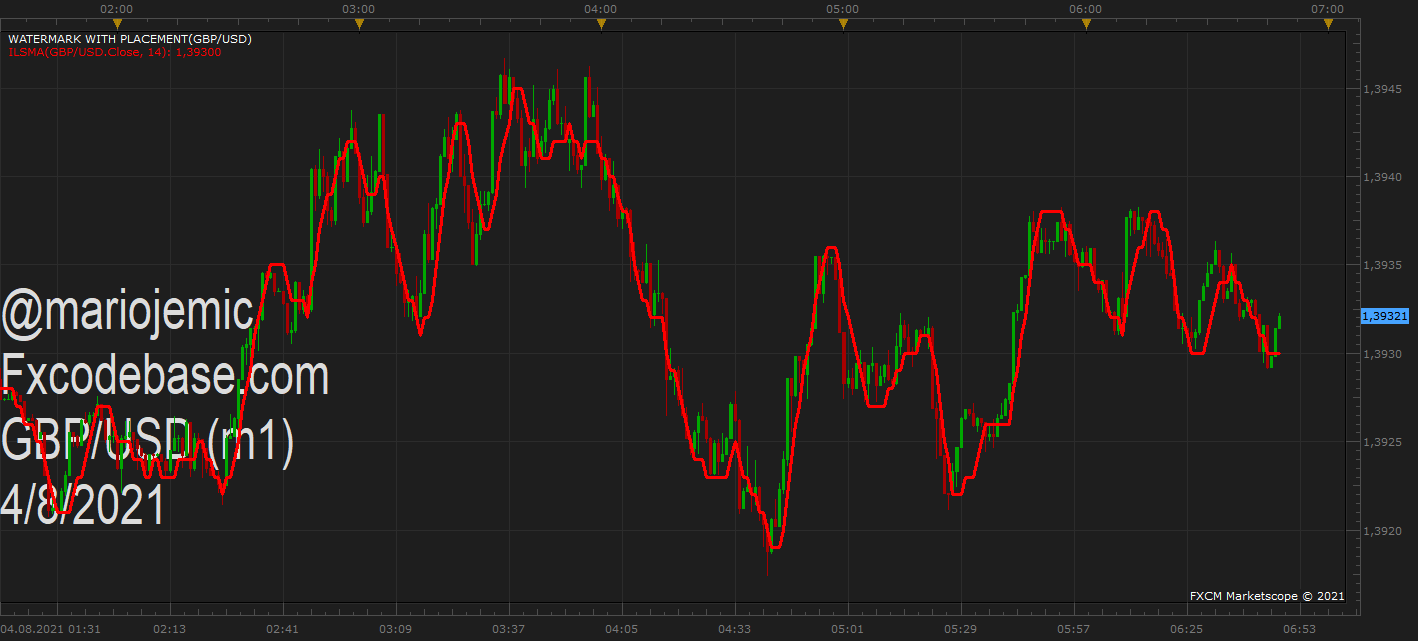This screenshot has height=641, width=1418.
Task: Click the 02:41 time axis label
Action: tap(283, 630)
